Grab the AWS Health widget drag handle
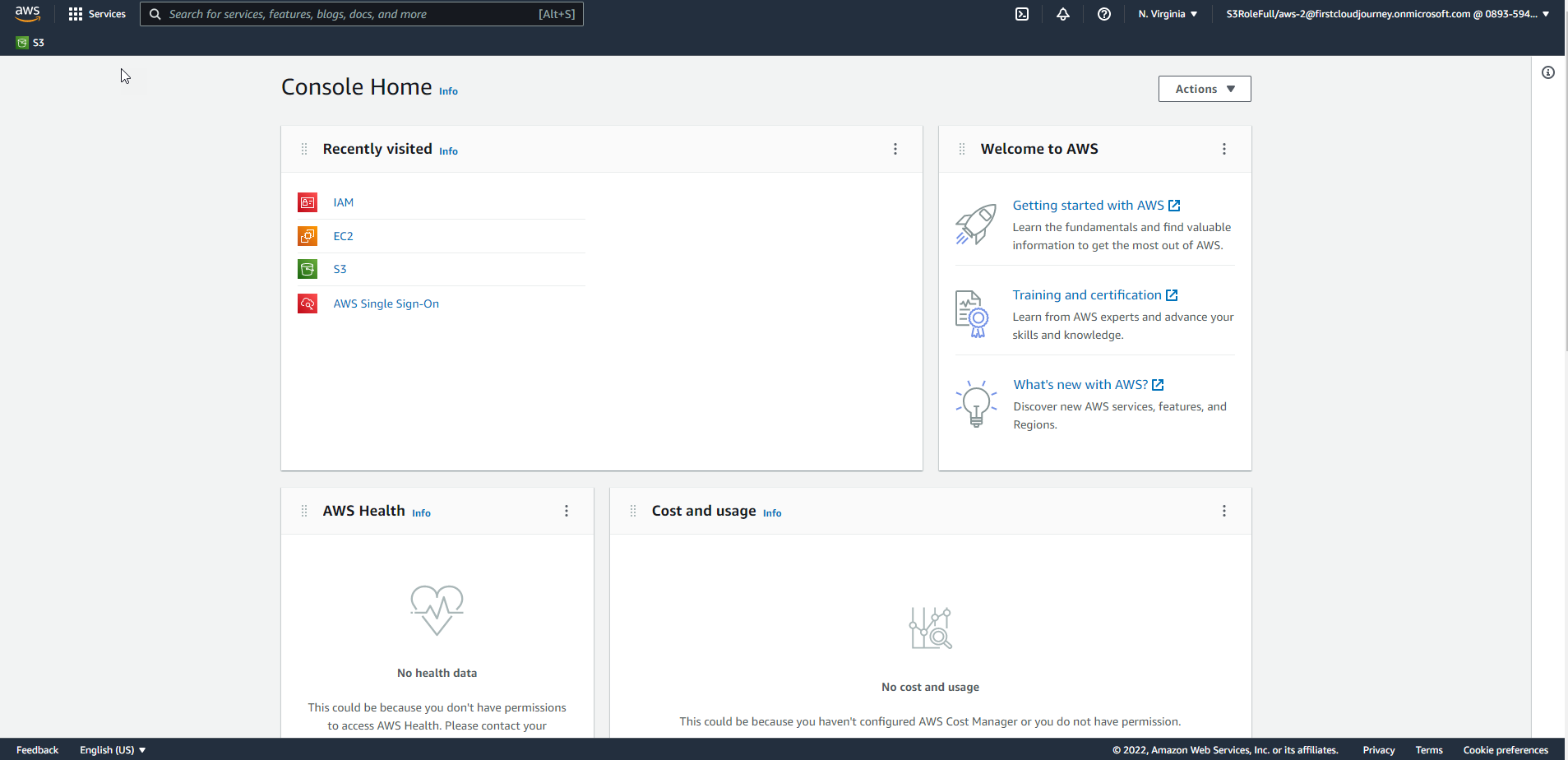Viewport: 1568px width, 760px height. (304, 511)
